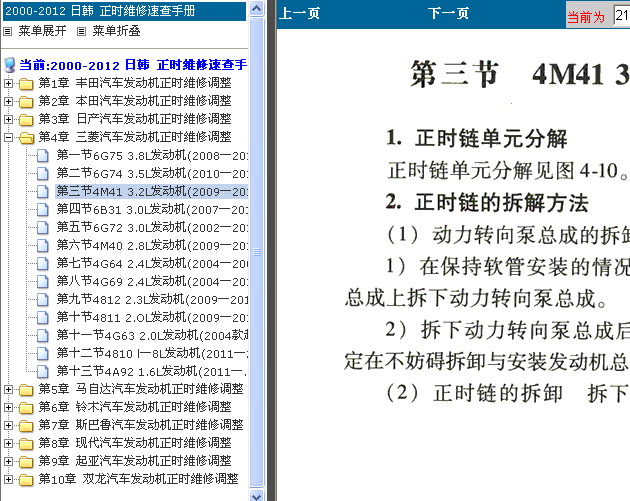Click 菜单折叠 to collapse all menus
This screenshot has width=630, height=501.
pos(117,31)
